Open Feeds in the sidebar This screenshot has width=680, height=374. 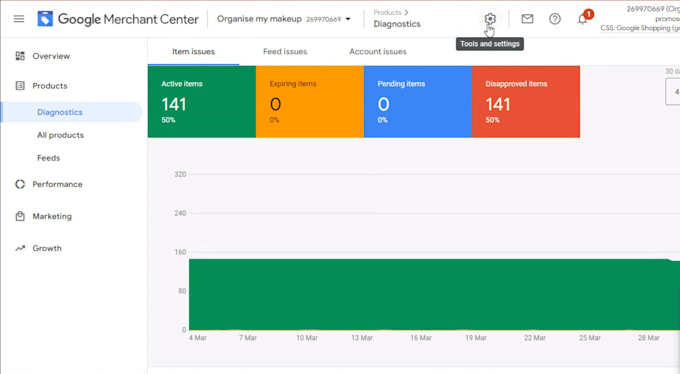click(x=49, y=158)
